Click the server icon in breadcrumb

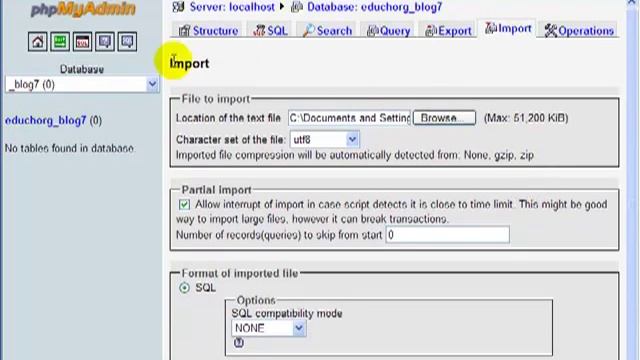[x=178, y=7]
